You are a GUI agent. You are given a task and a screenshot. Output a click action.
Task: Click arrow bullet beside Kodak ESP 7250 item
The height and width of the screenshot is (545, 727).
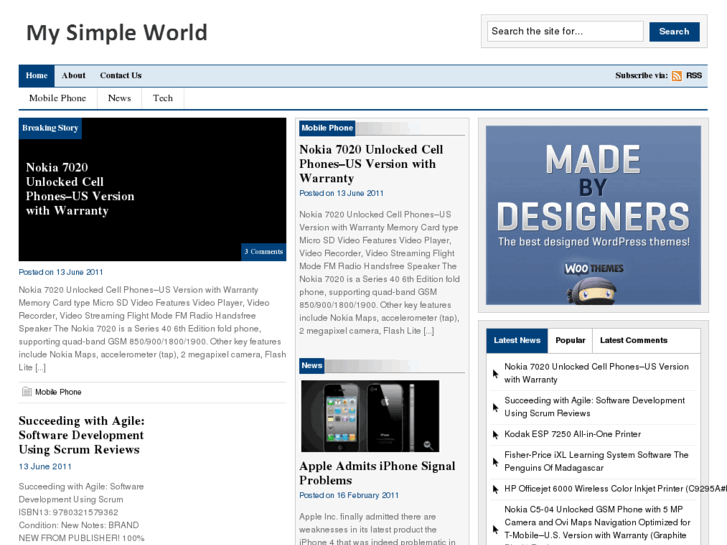click(x=495, y=435)
